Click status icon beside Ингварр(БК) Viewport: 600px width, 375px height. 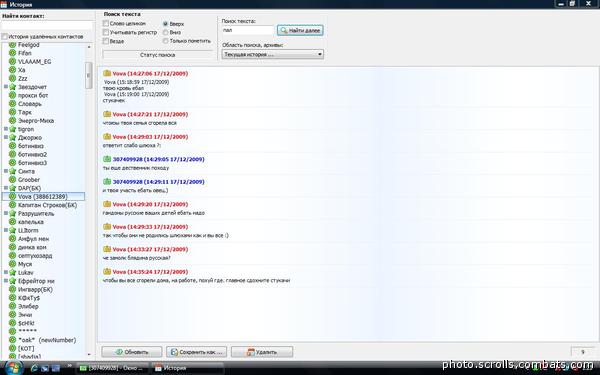(x=12, y=289)
